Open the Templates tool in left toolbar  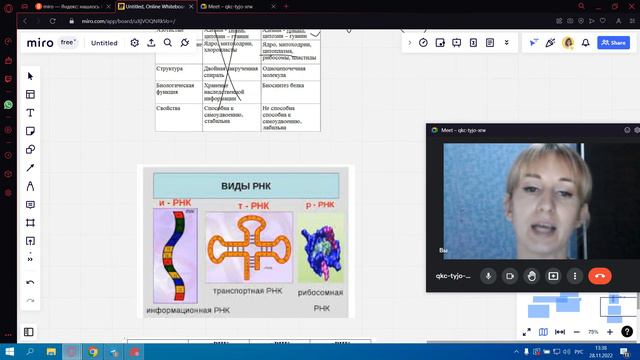tap(30, 95)
